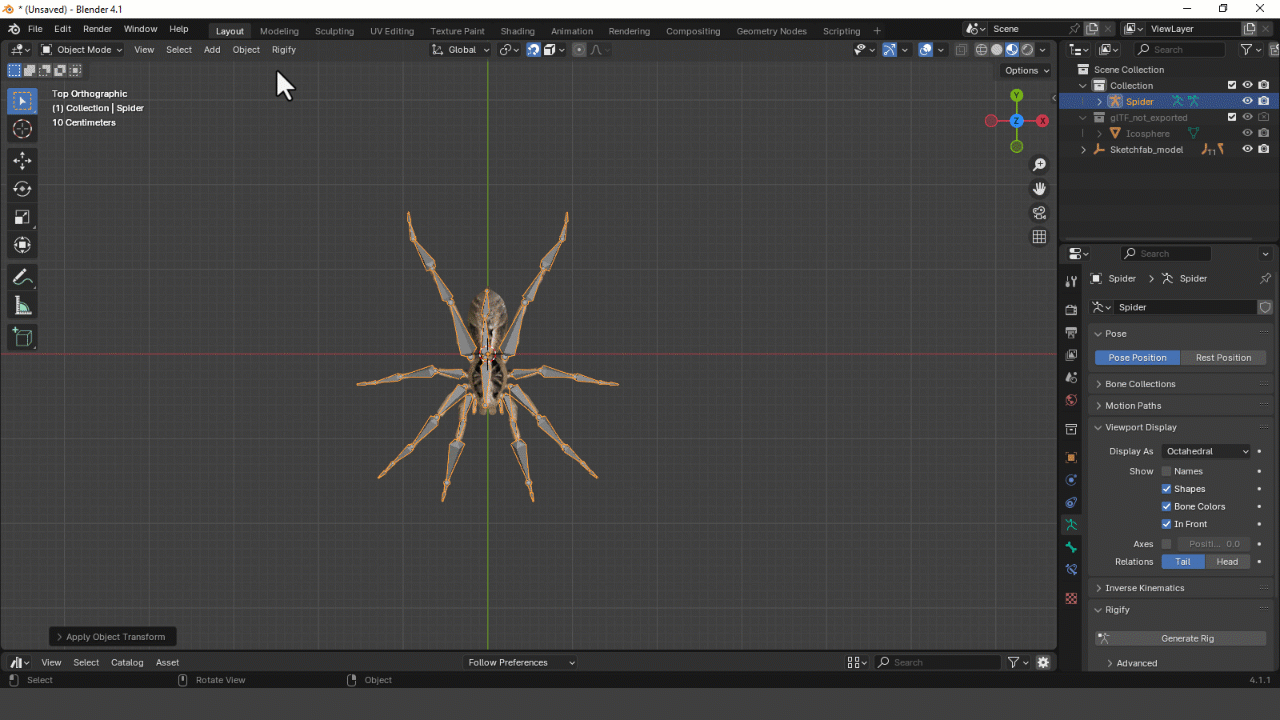Expand the Bone Collections panel
This screenshot has height=720, width=1280.
[x=1140, y=384]
